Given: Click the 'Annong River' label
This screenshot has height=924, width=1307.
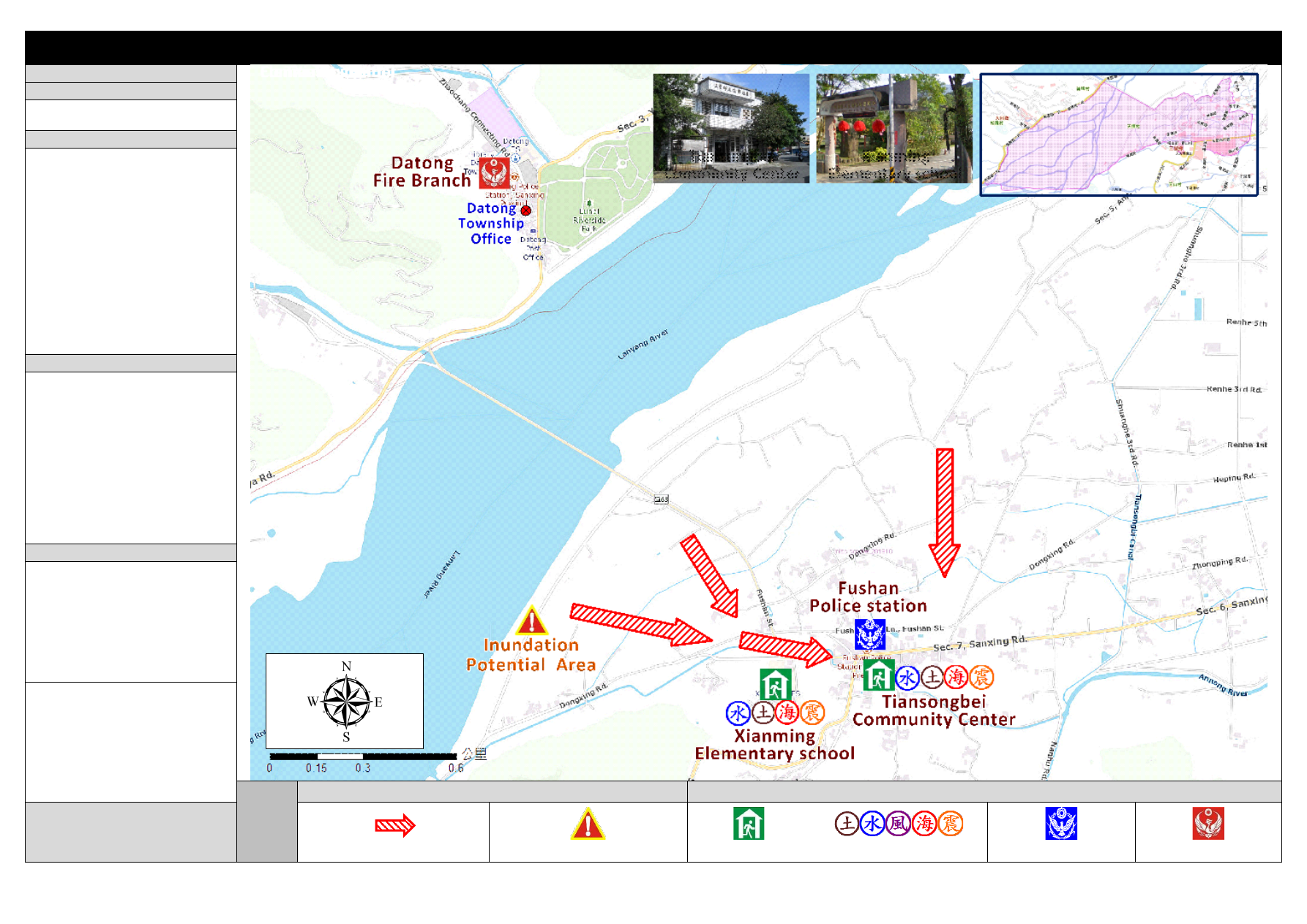Looking at the screenshot, I should (1223, 685).
